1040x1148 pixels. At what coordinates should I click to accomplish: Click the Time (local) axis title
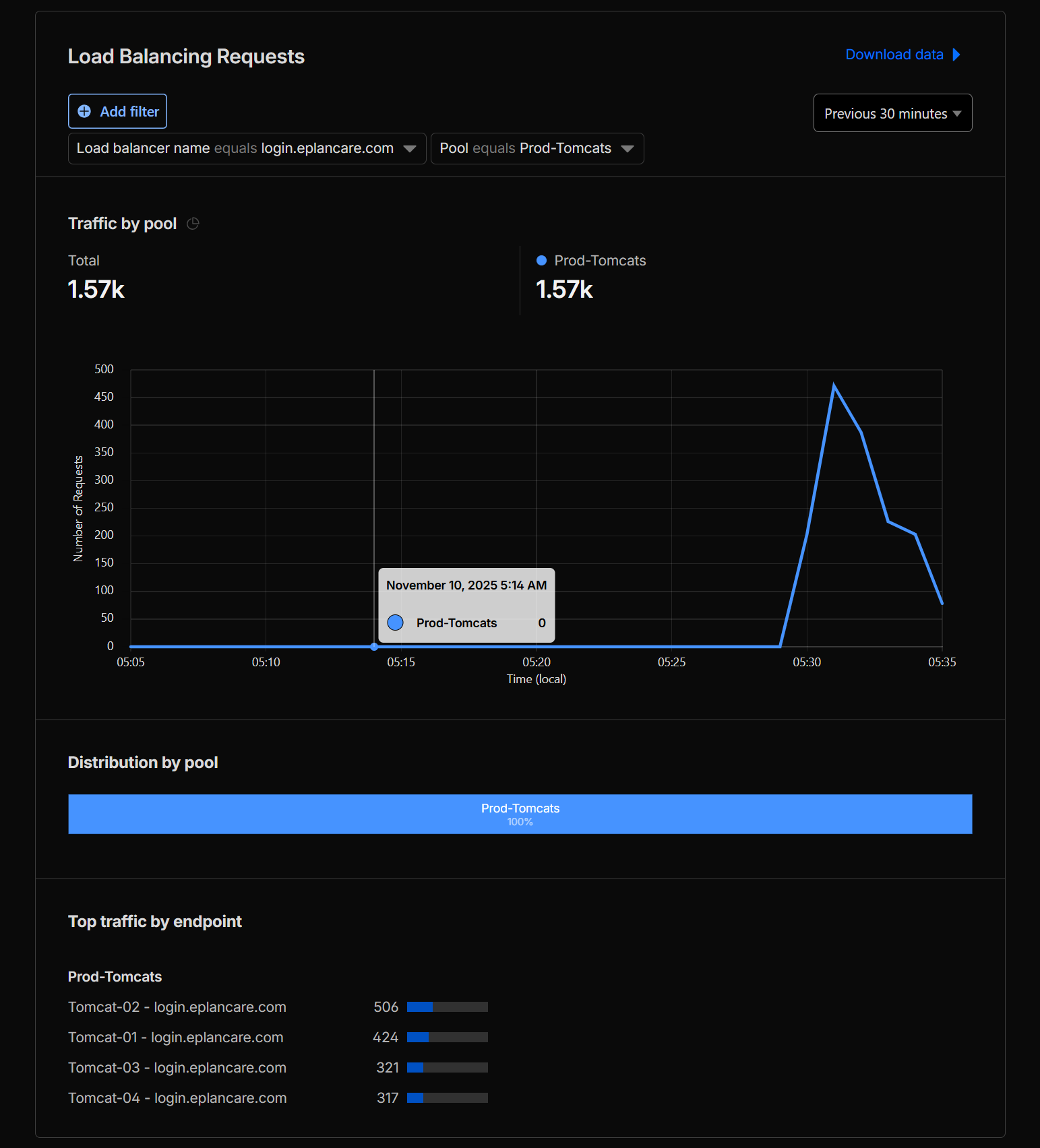537,679
